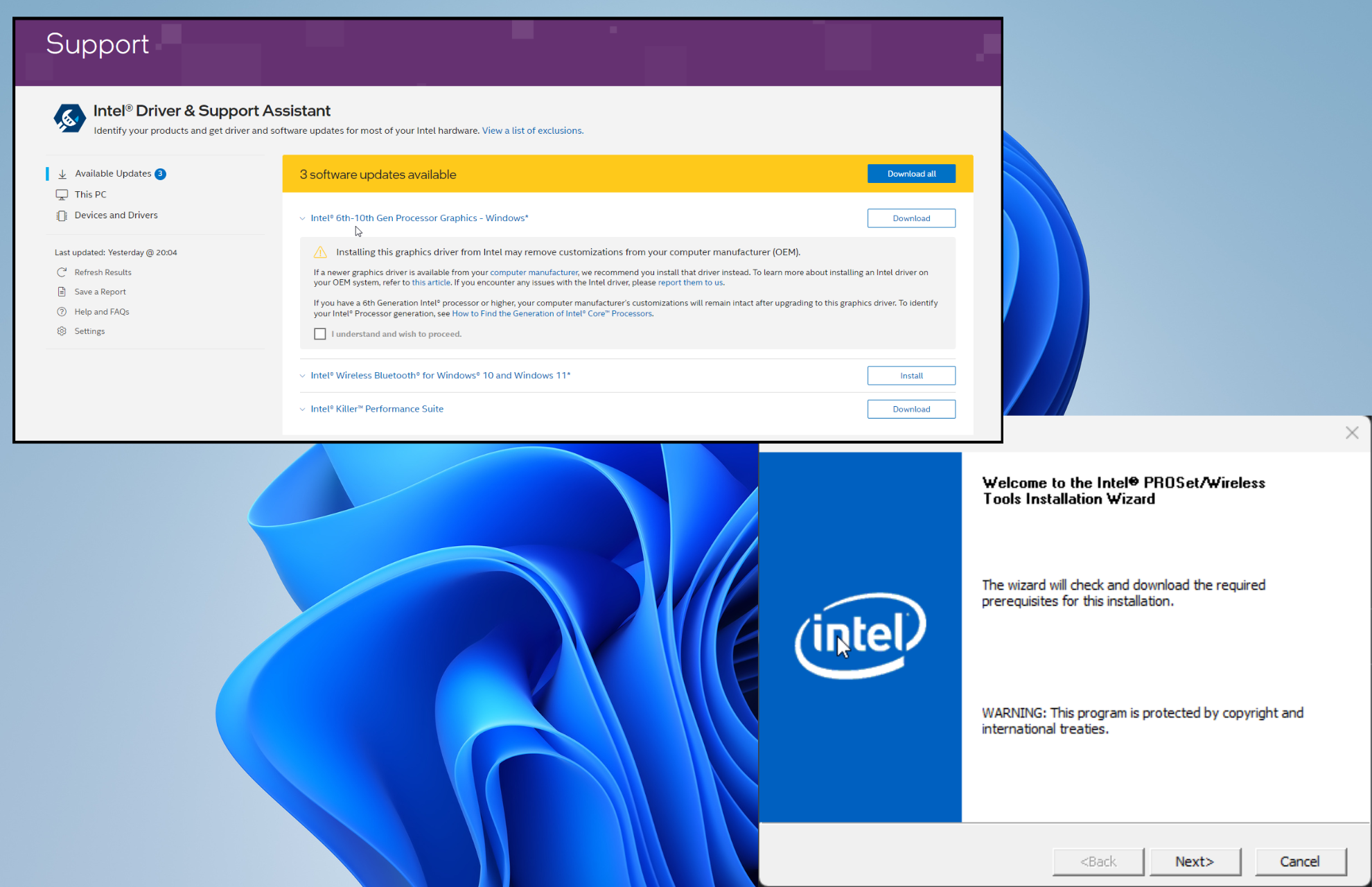Click the yellow warning triangle icon

pyautogui.click(x=320, y=252)
